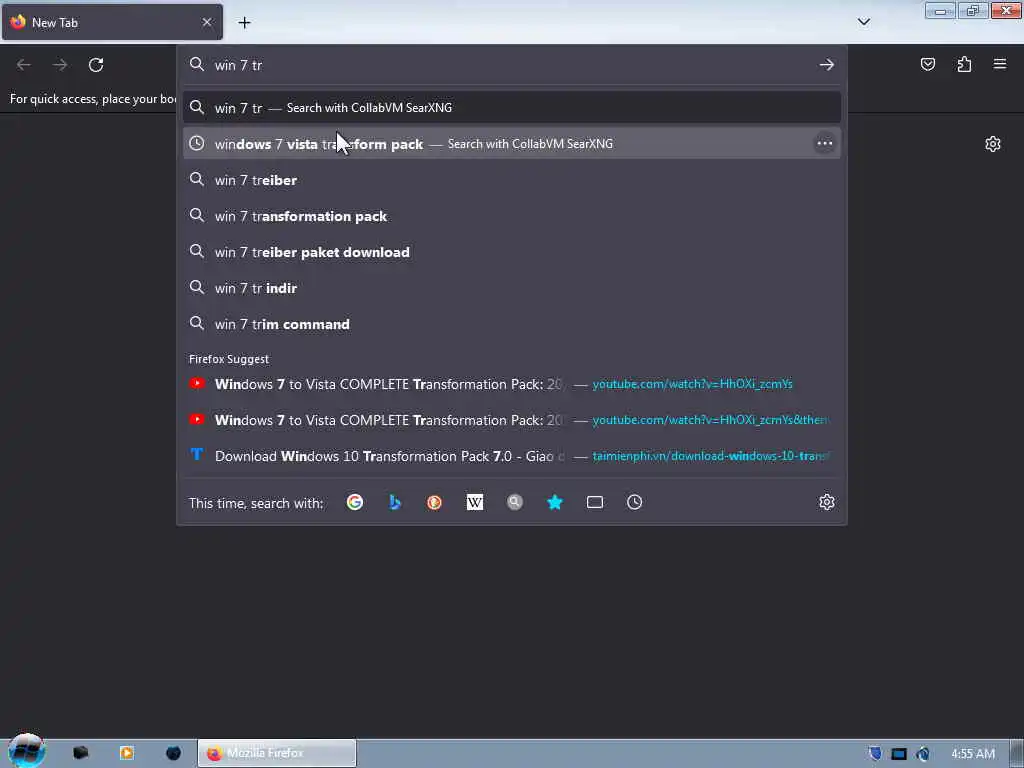Click the address bar text 'win 7 tr'

pos(238,65)
